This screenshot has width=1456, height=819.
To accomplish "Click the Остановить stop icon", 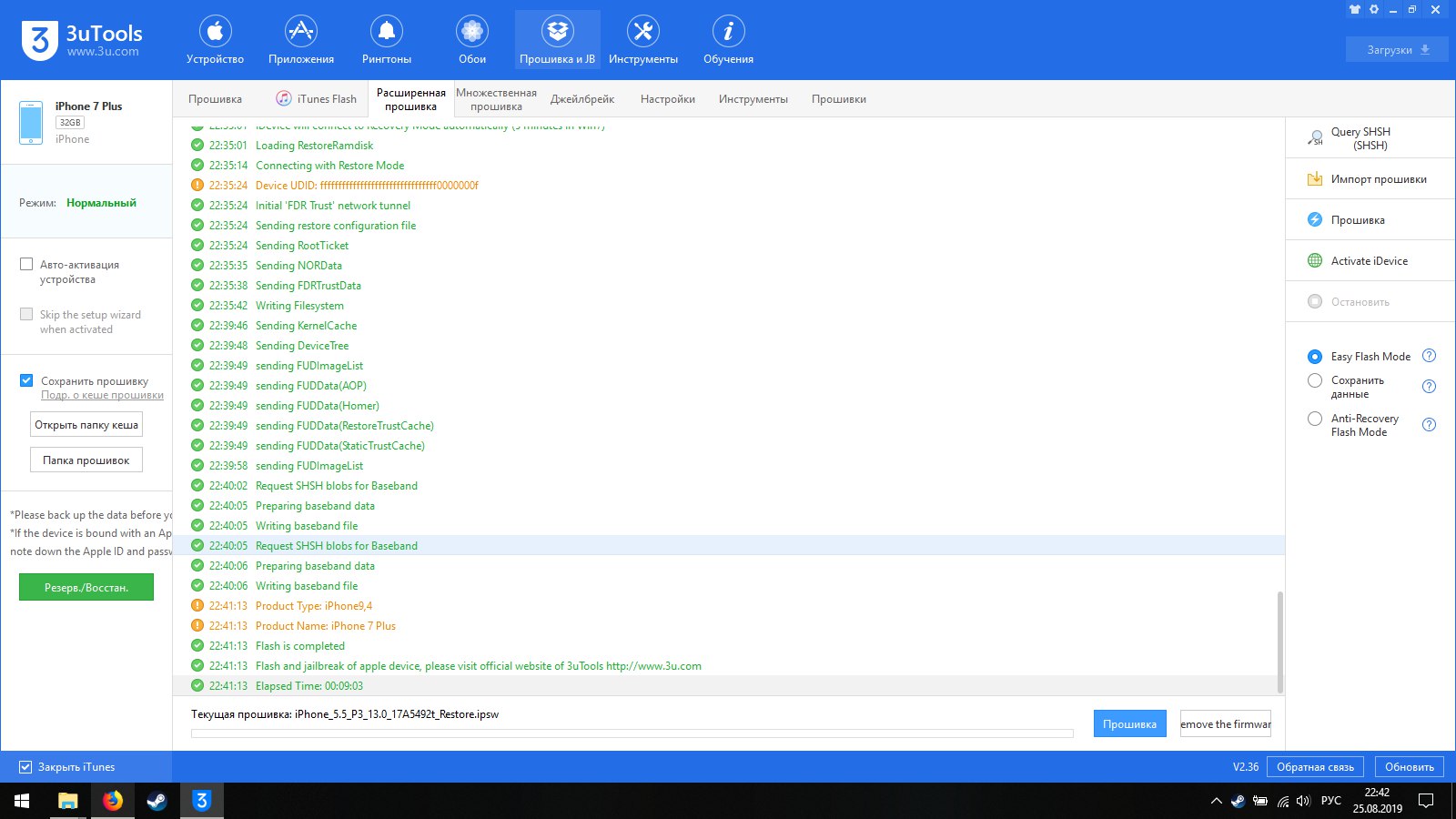I will pyautogui.click(x=1315, y=301).
